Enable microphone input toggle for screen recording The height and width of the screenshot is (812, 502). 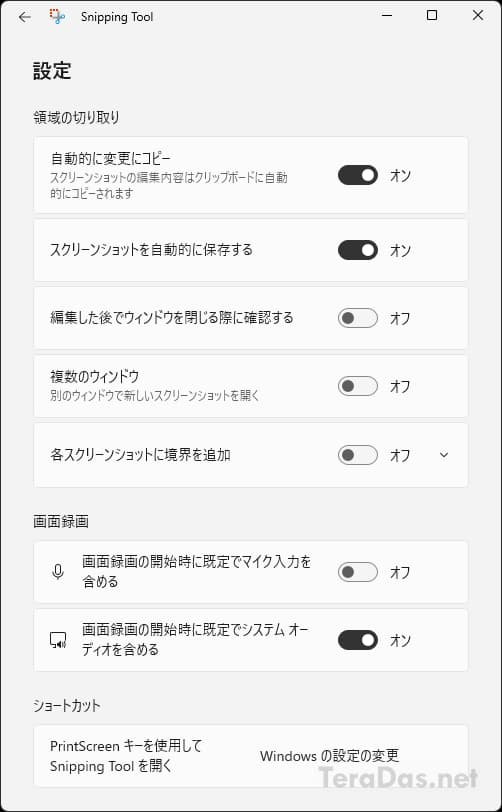[x=357, y=572]
